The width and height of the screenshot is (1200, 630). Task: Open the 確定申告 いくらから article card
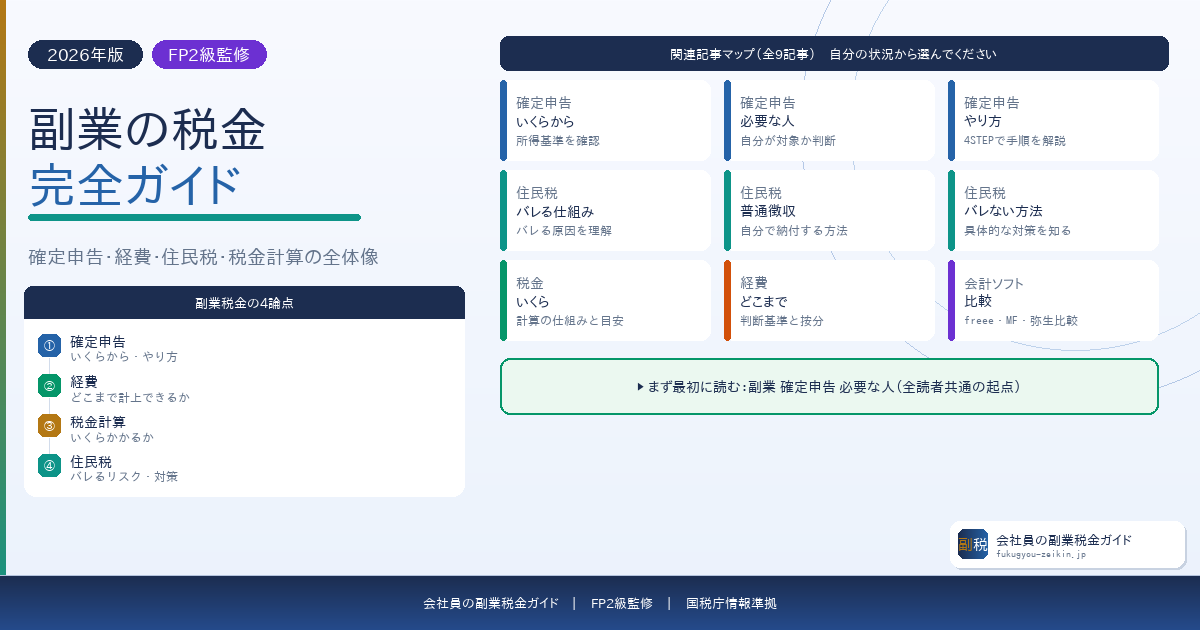pyautogui.click(x=605, y=120)
